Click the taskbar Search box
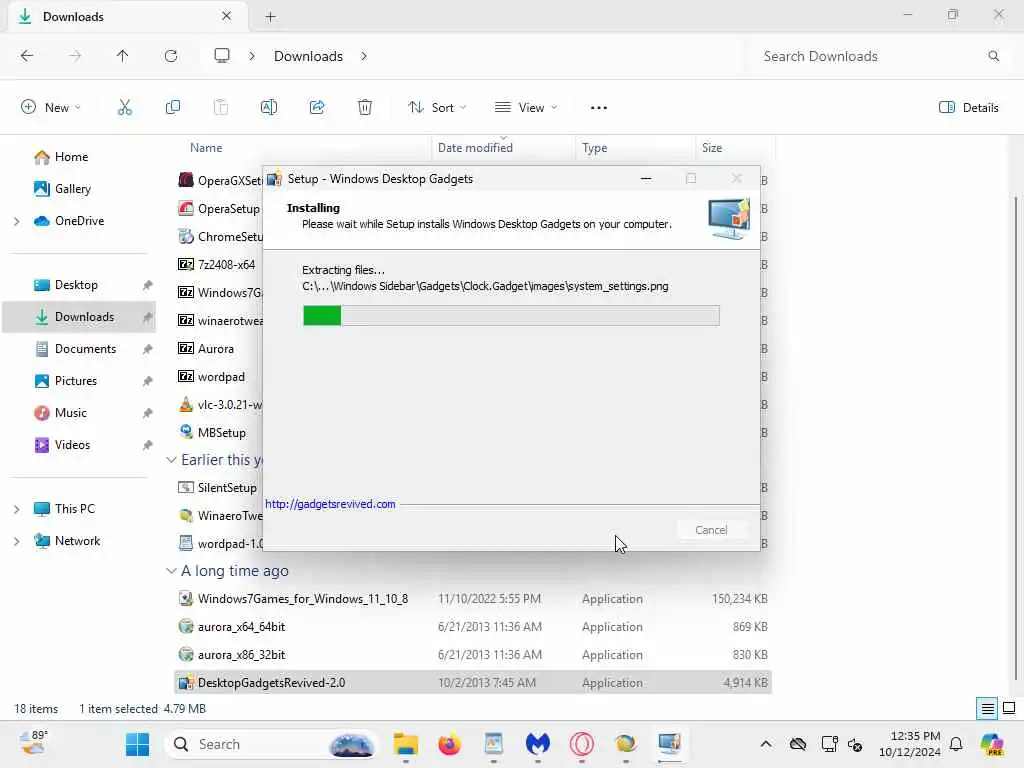 point(272,744)
